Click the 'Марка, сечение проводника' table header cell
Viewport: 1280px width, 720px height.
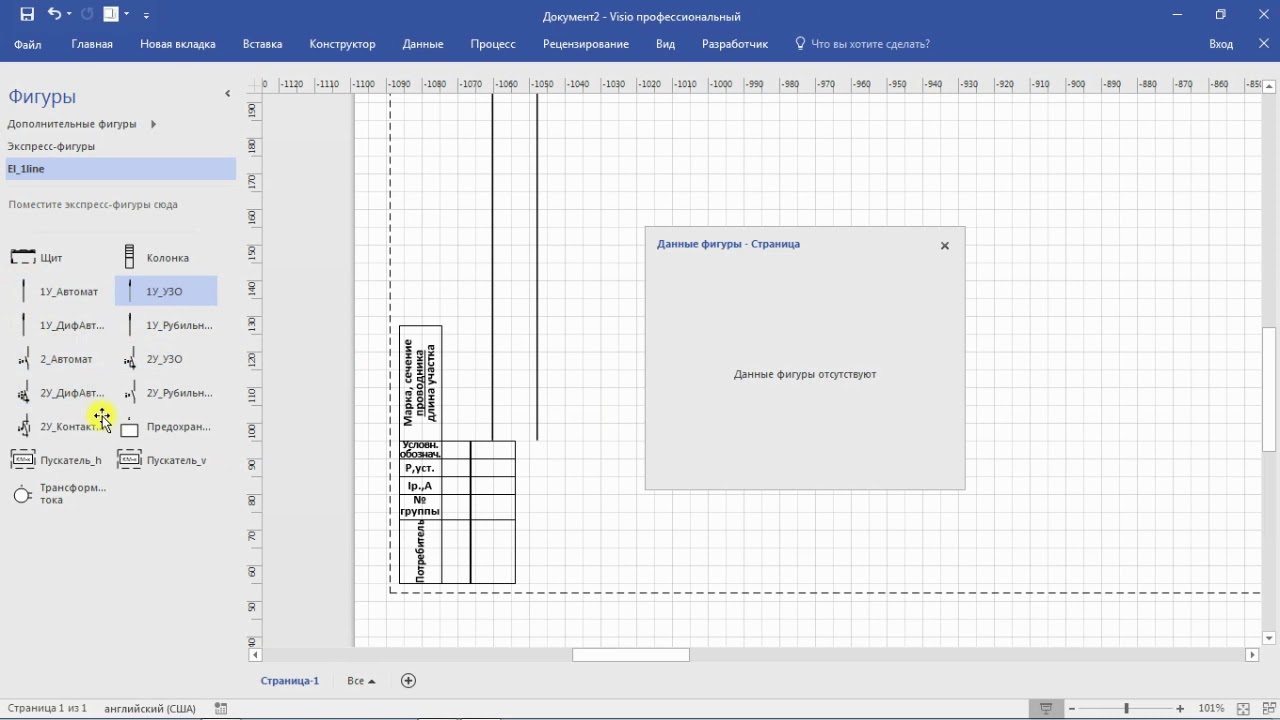[420, 383]
